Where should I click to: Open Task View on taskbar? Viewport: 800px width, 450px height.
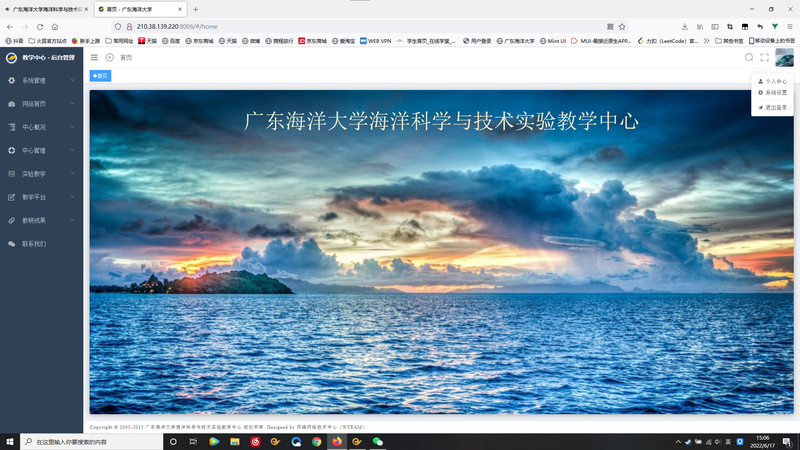coord(193,442)
